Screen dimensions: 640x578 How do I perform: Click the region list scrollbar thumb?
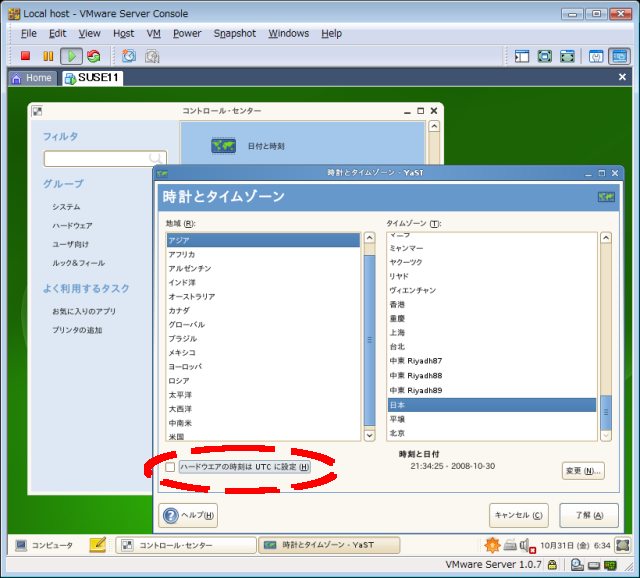(x=369, y=340)
